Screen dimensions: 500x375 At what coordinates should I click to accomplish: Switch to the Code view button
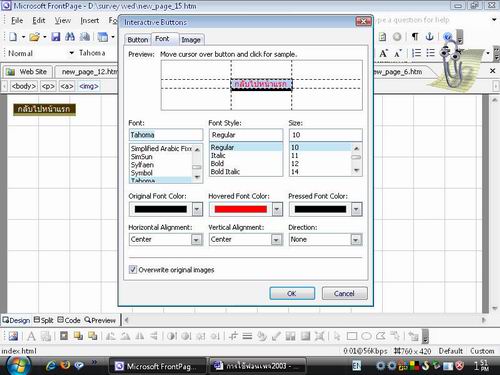click(x=69, y=320)
